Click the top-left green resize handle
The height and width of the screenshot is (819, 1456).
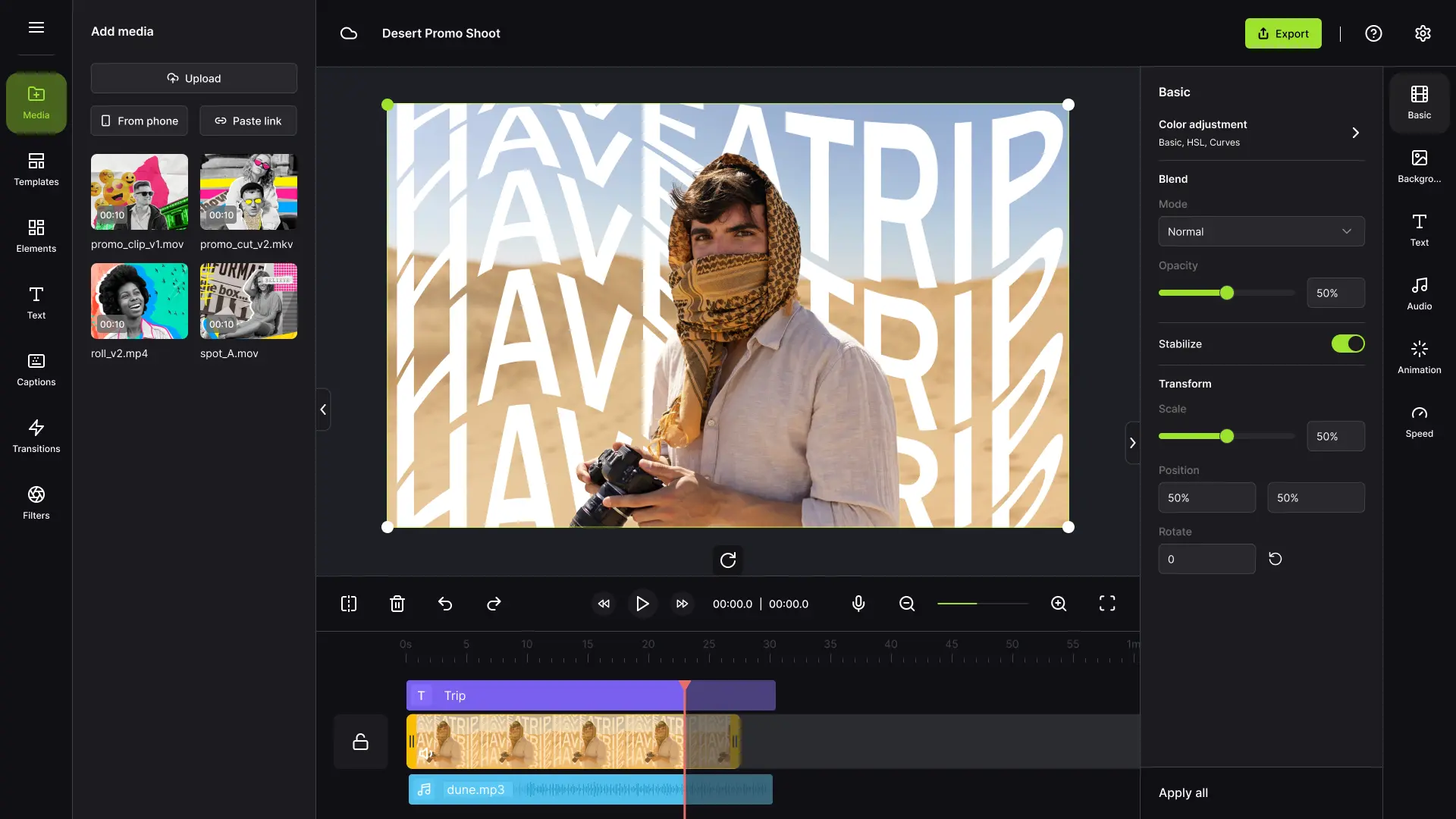388,105
